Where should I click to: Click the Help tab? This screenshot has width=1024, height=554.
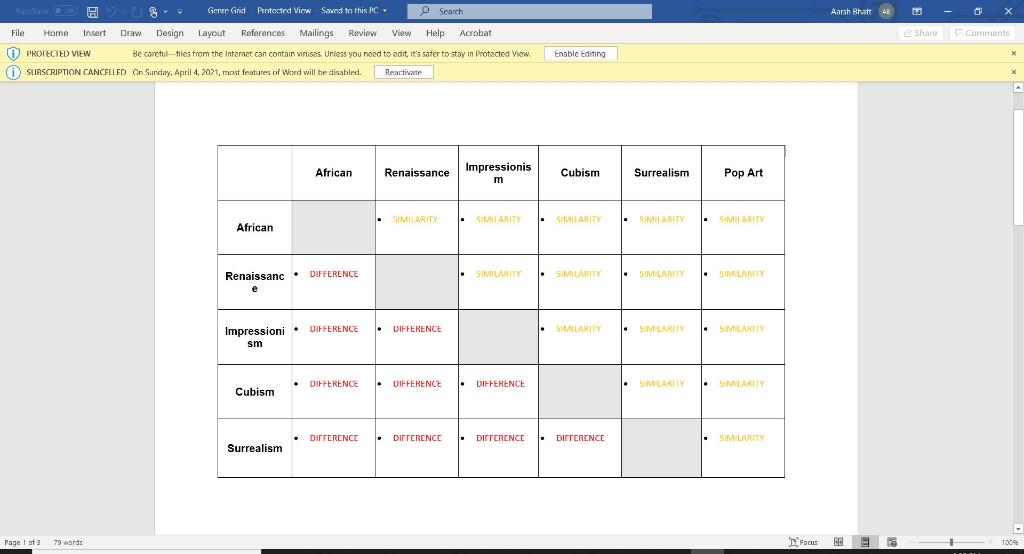(x=435, y=33)
